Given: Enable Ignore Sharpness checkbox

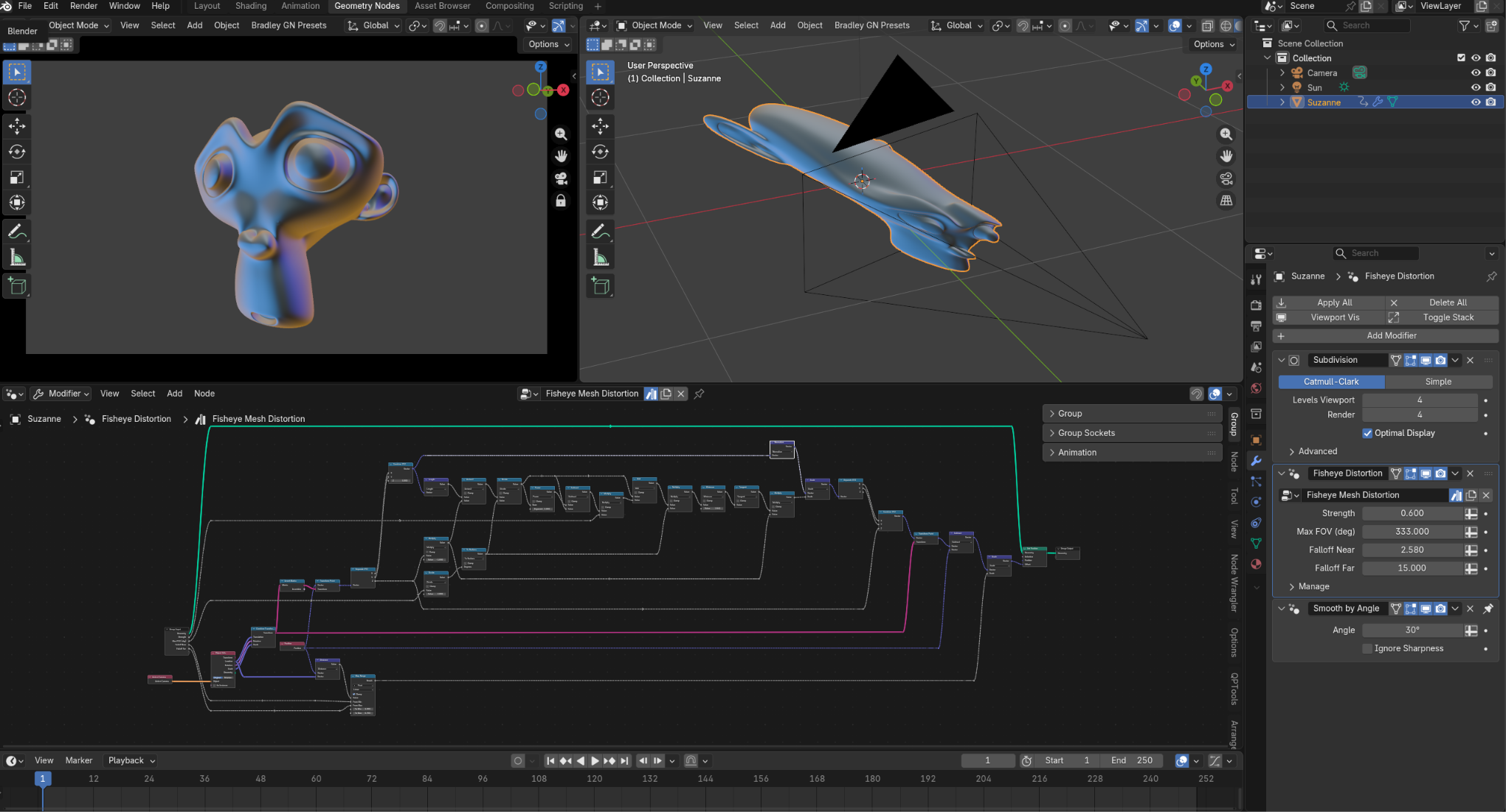Looking at the screenshot, I should (1367, 648).
